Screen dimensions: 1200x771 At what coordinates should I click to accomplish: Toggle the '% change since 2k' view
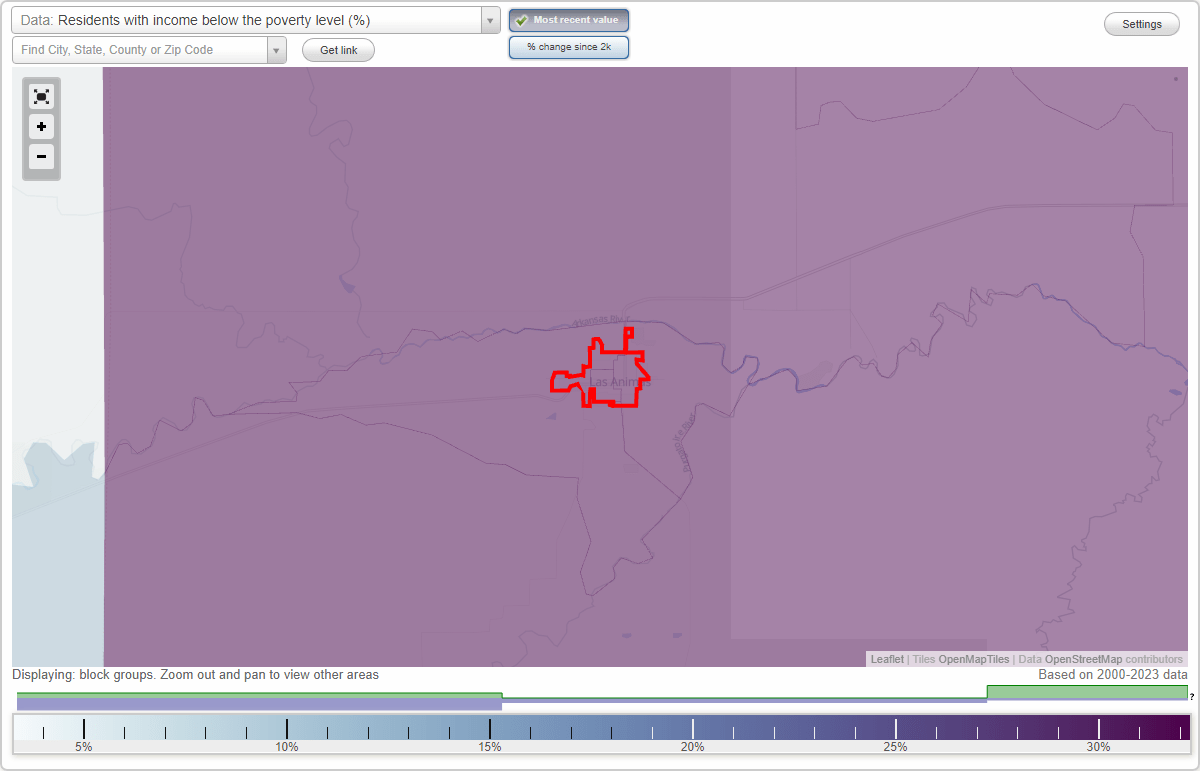click(569, 46)
